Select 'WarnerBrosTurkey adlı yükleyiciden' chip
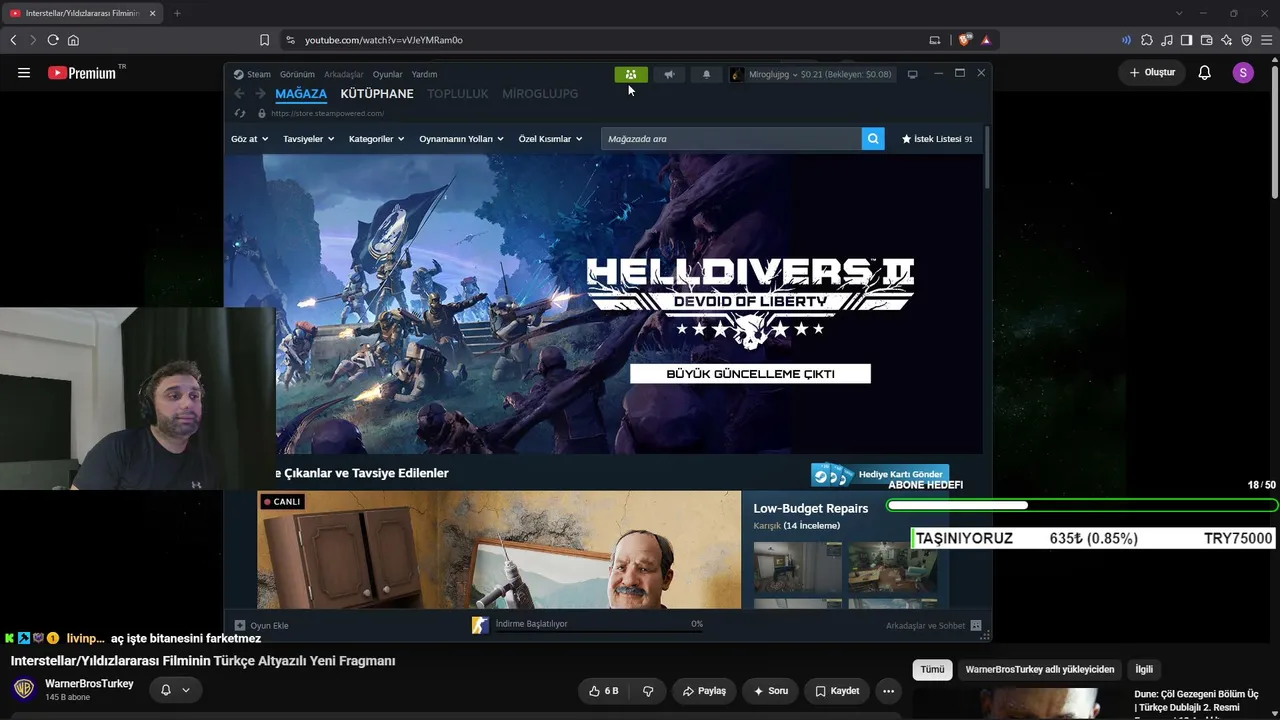 point(1040,670)
